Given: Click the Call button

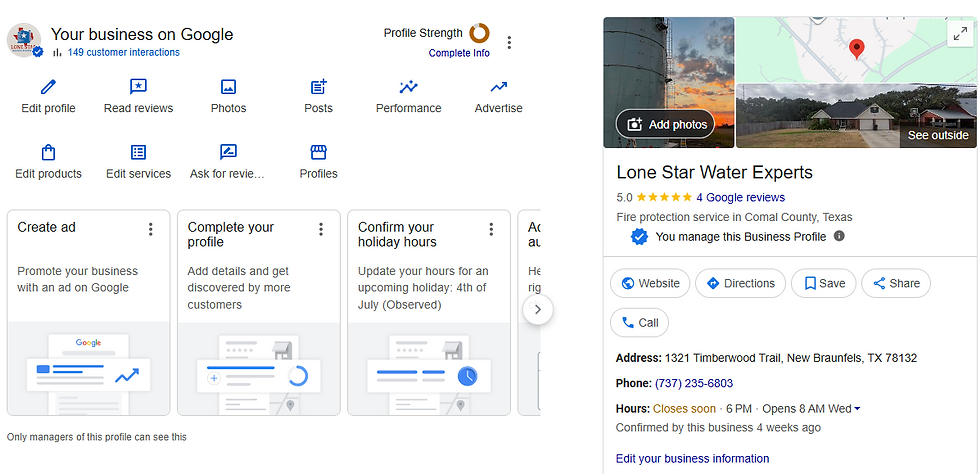Looking at the screenshot, I should pyautogui.click(x=639, y=323).
